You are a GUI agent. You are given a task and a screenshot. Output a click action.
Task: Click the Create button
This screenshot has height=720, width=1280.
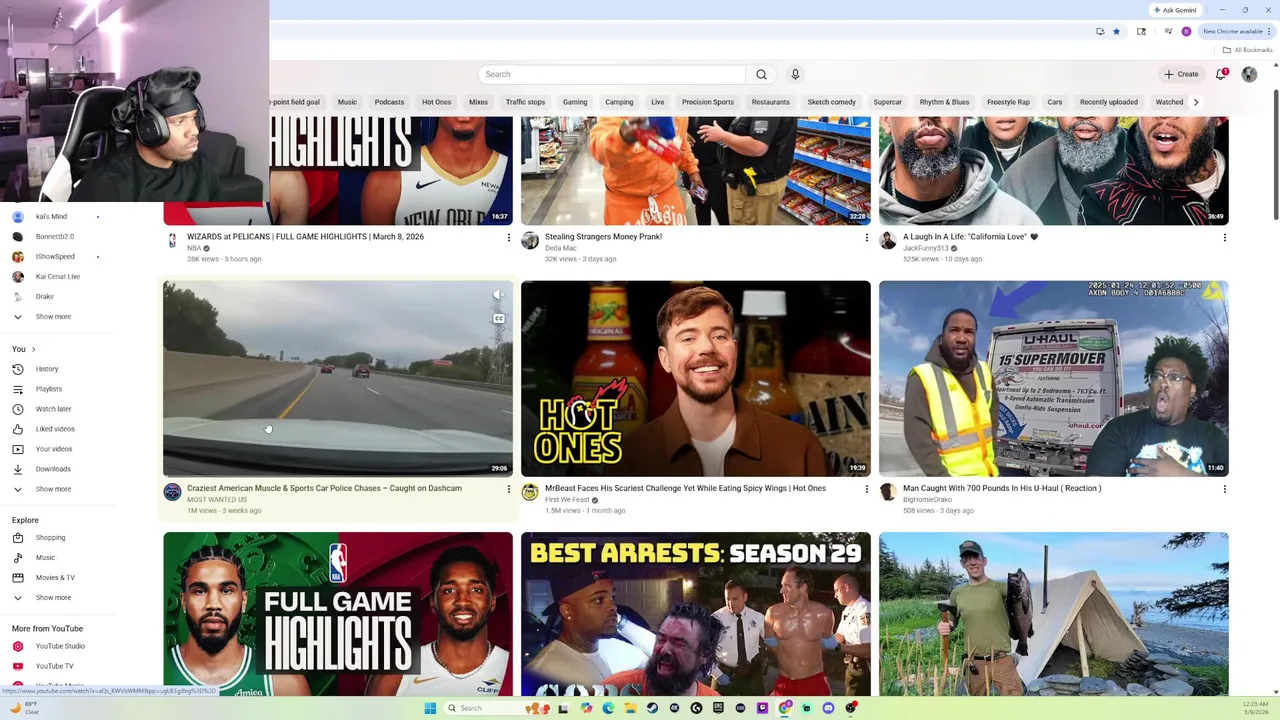(1181, 74)
